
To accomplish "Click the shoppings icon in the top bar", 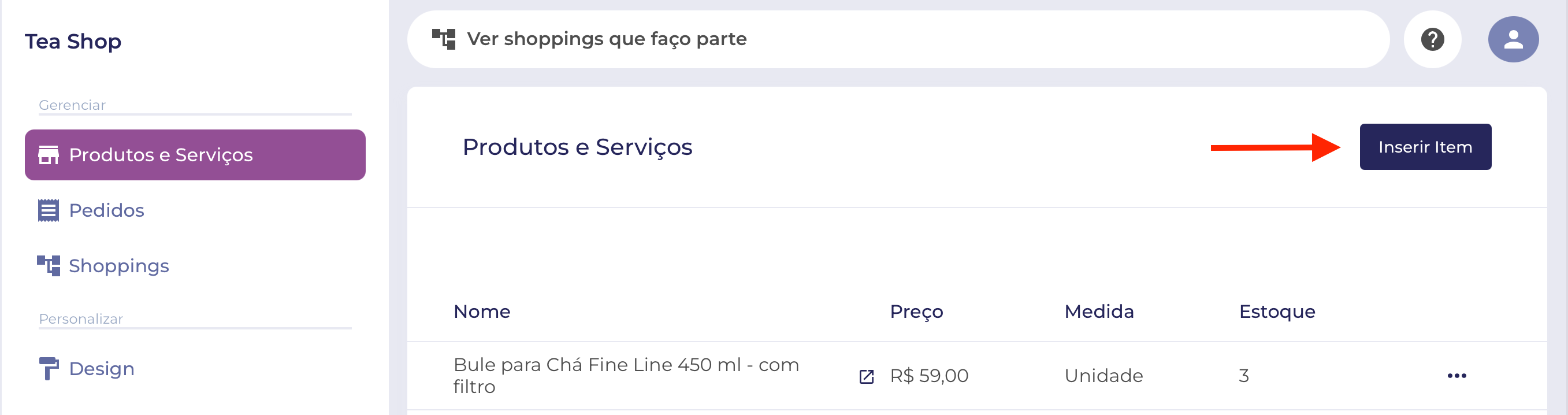I will click(x=444, y=39).
